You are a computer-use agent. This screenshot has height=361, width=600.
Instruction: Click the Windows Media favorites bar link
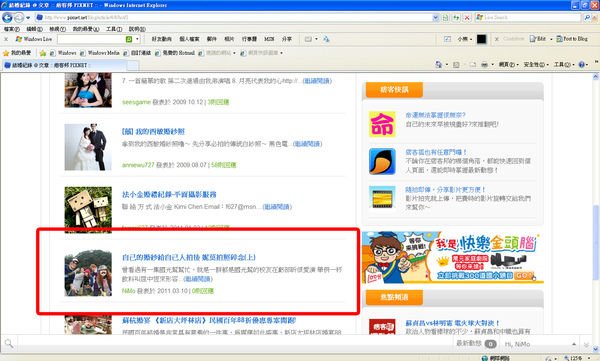[x=100, y=53]
